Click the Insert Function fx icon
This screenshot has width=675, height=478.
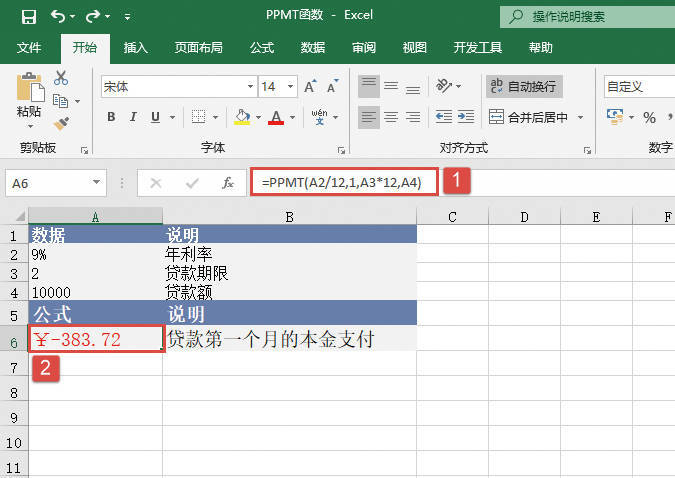pos(228,183)
